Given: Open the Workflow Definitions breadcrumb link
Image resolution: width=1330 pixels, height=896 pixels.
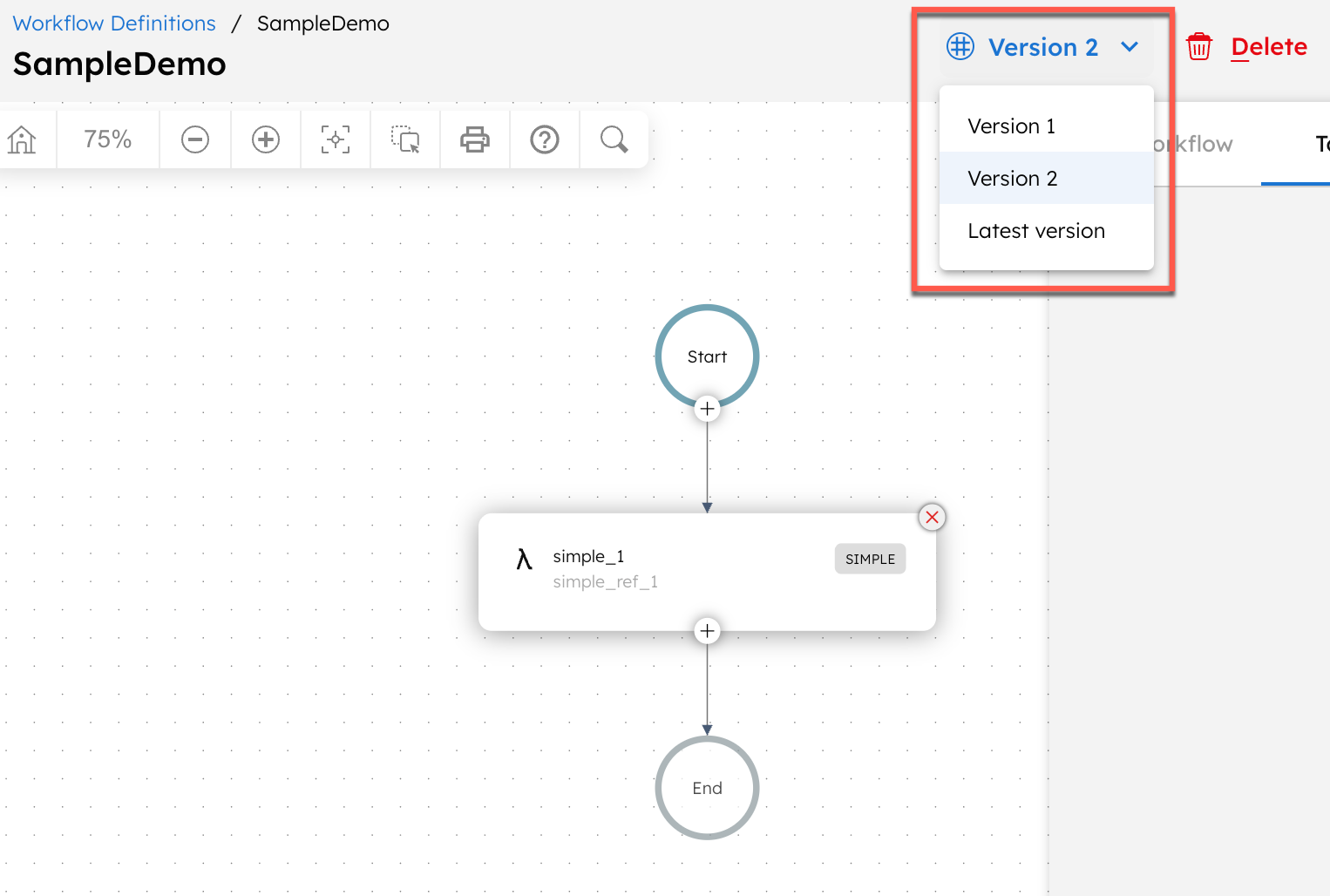Looking at the screenshot, I should 113,23.
